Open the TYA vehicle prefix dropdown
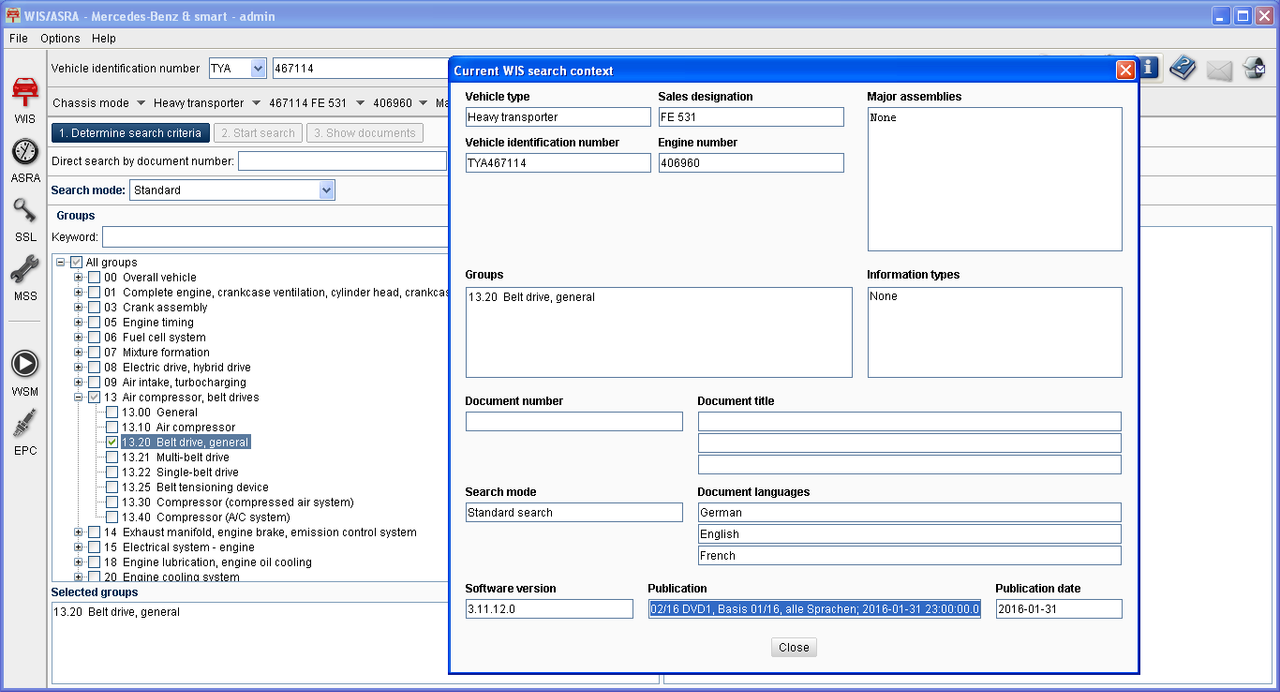 [x=258, y=68]
